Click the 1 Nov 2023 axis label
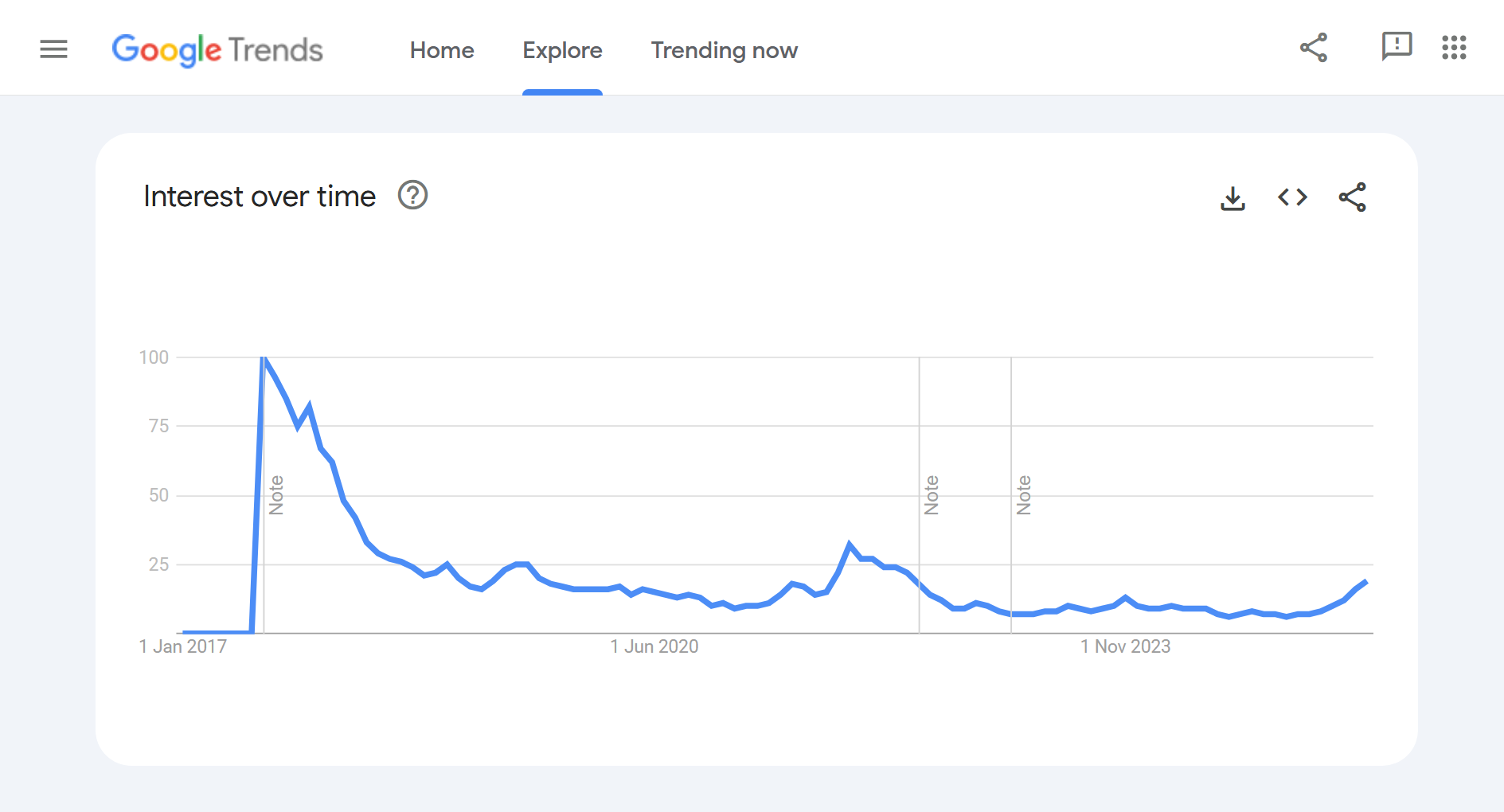Image resolution: width=1504 pixels, height=812 pixels. (1125, 646)
